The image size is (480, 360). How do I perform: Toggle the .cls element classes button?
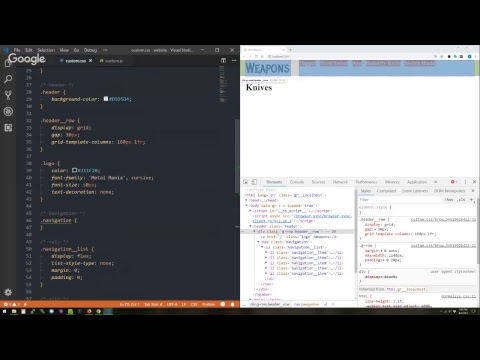(x=461, y=199)
